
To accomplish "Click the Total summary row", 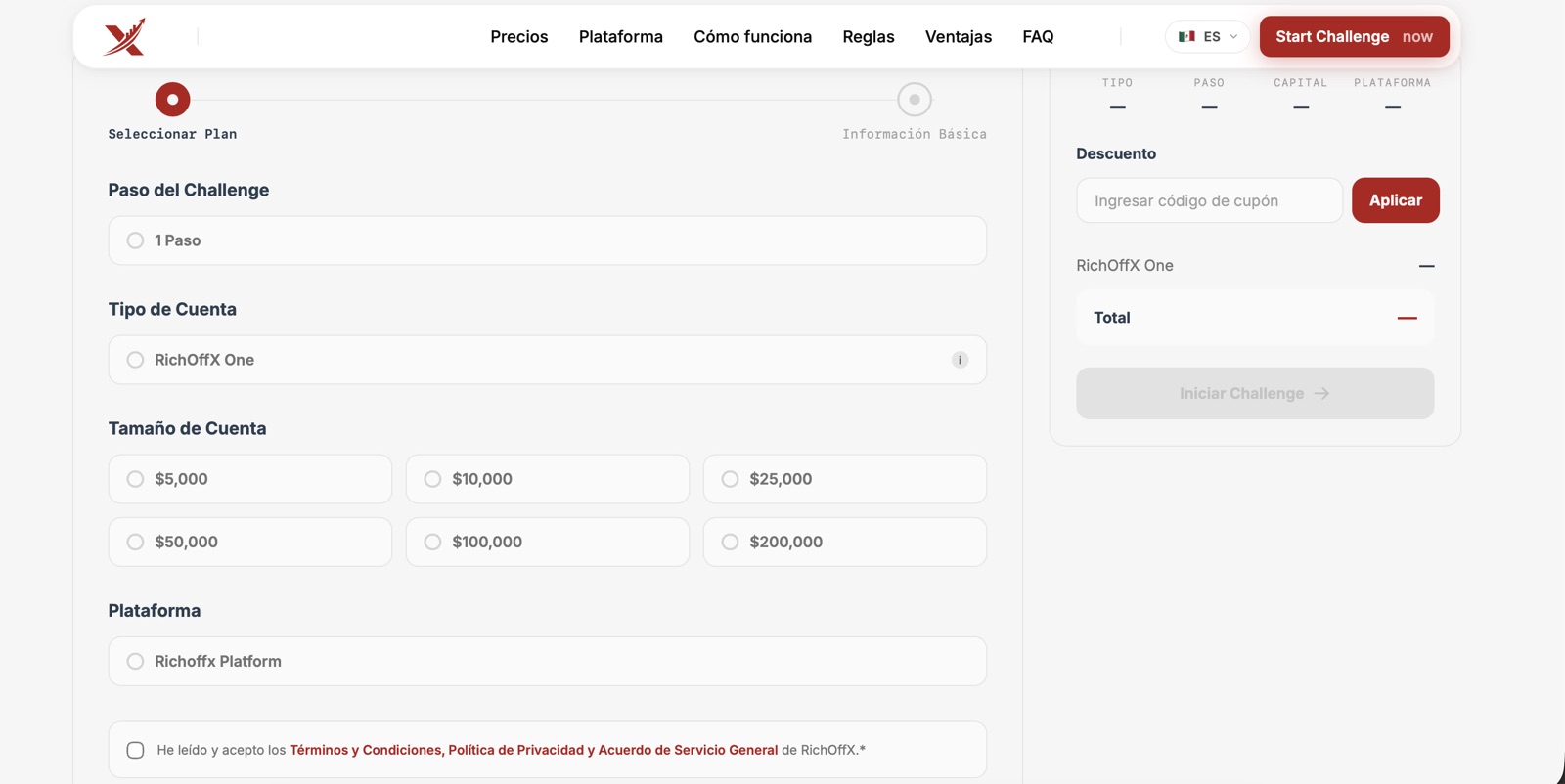I will click(1255, 318).
